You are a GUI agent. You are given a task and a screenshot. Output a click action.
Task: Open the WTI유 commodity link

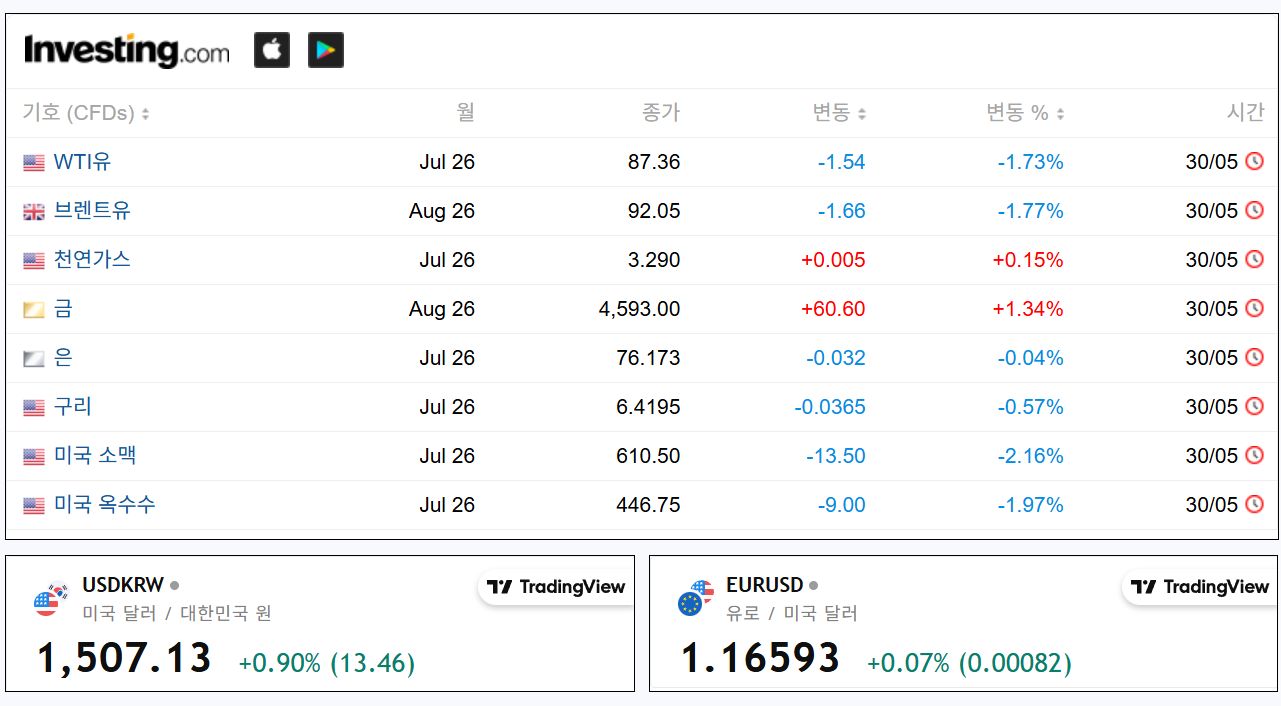coord(82,161)
